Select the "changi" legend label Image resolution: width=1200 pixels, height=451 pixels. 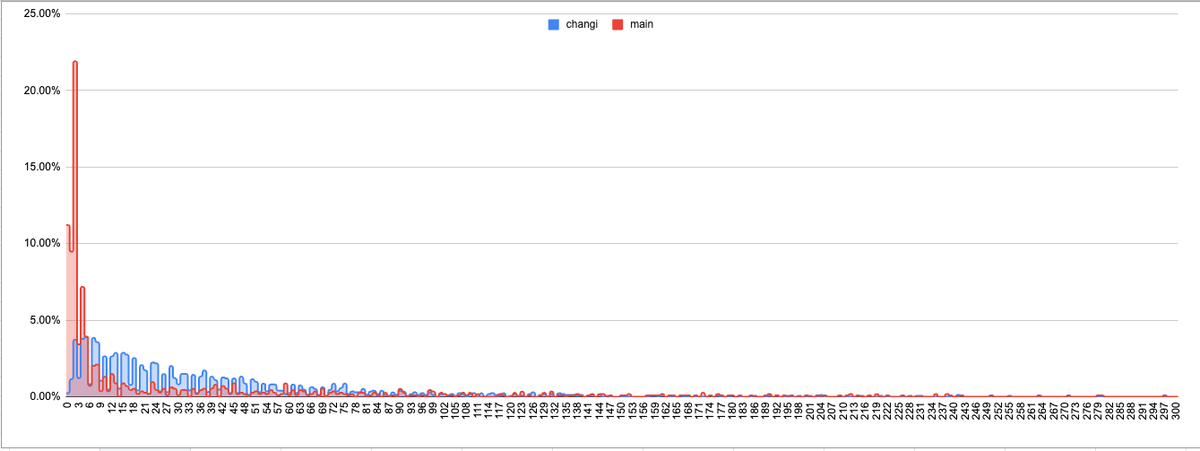581,23
